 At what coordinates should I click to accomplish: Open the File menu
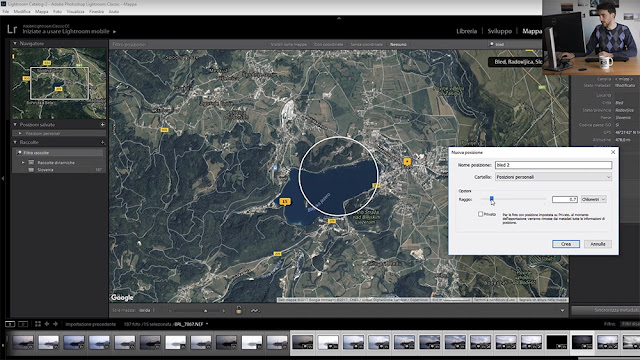point(6,11)
